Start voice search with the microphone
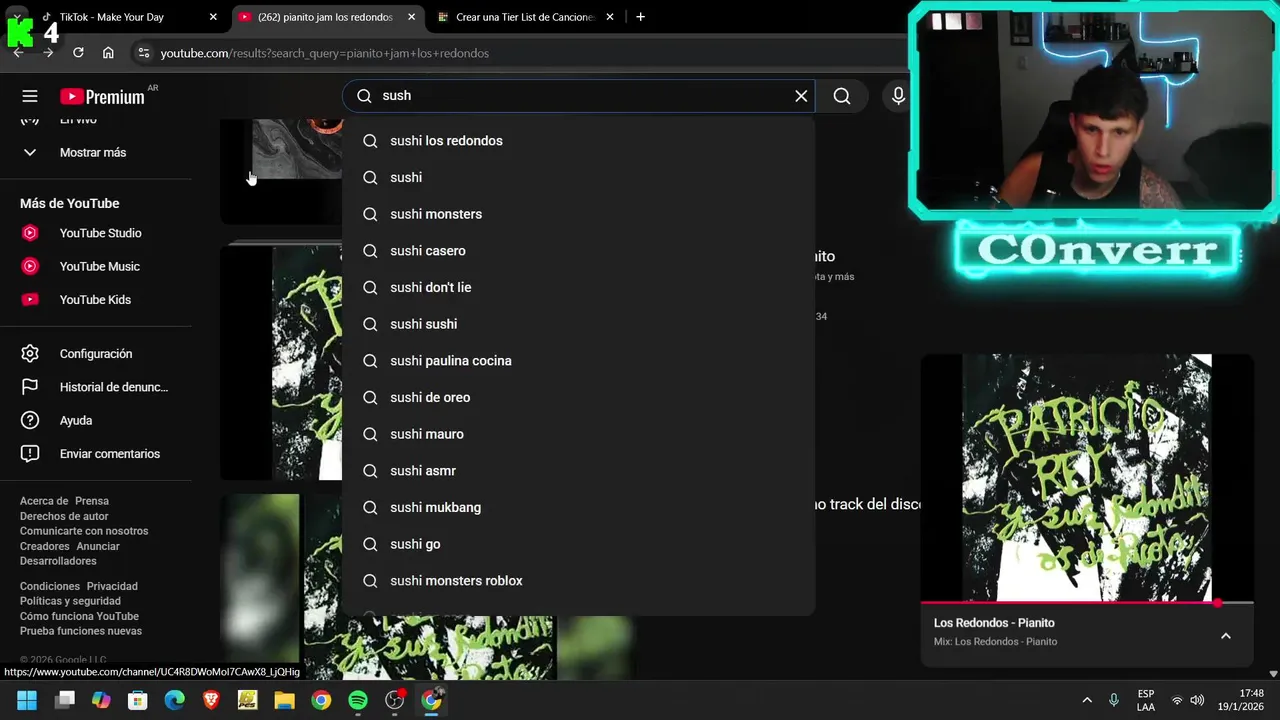 898,96
